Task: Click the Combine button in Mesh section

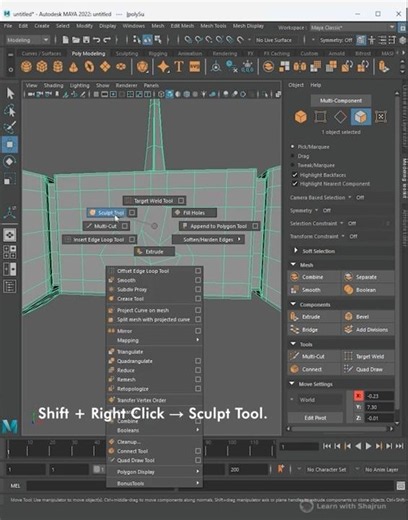Action: tap(314, 277)
